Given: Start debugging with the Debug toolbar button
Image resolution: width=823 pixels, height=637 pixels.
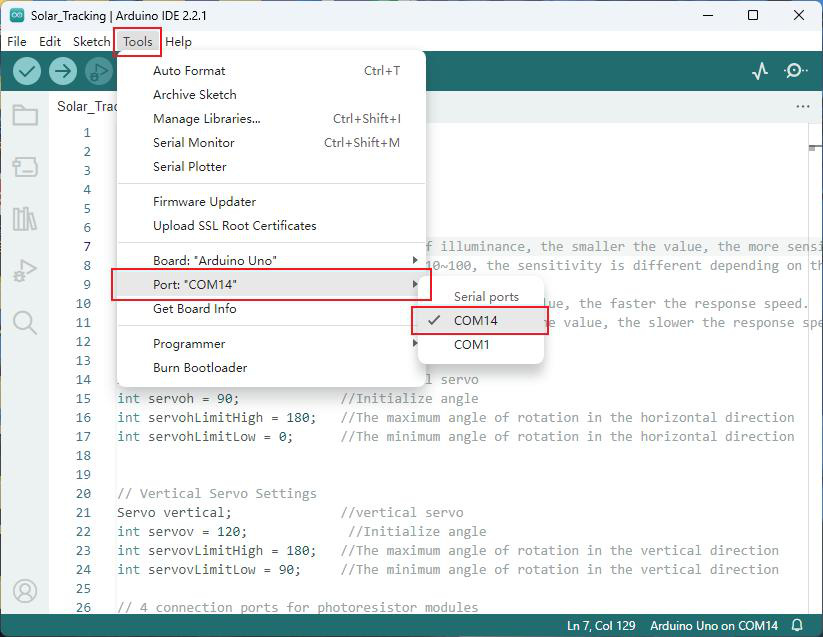Looking at the screenshot, I should point(99,71).
